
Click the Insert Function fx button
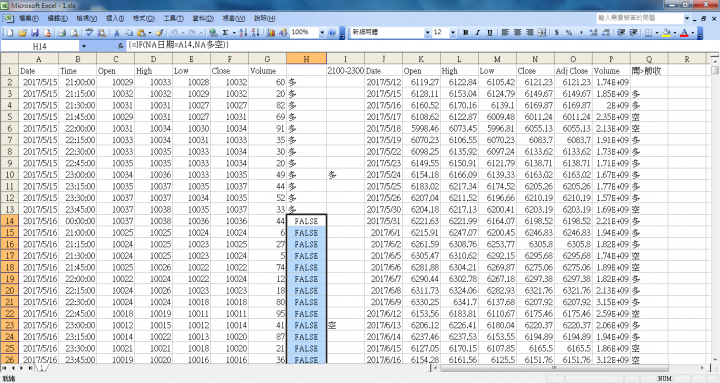tap(120, 46)
